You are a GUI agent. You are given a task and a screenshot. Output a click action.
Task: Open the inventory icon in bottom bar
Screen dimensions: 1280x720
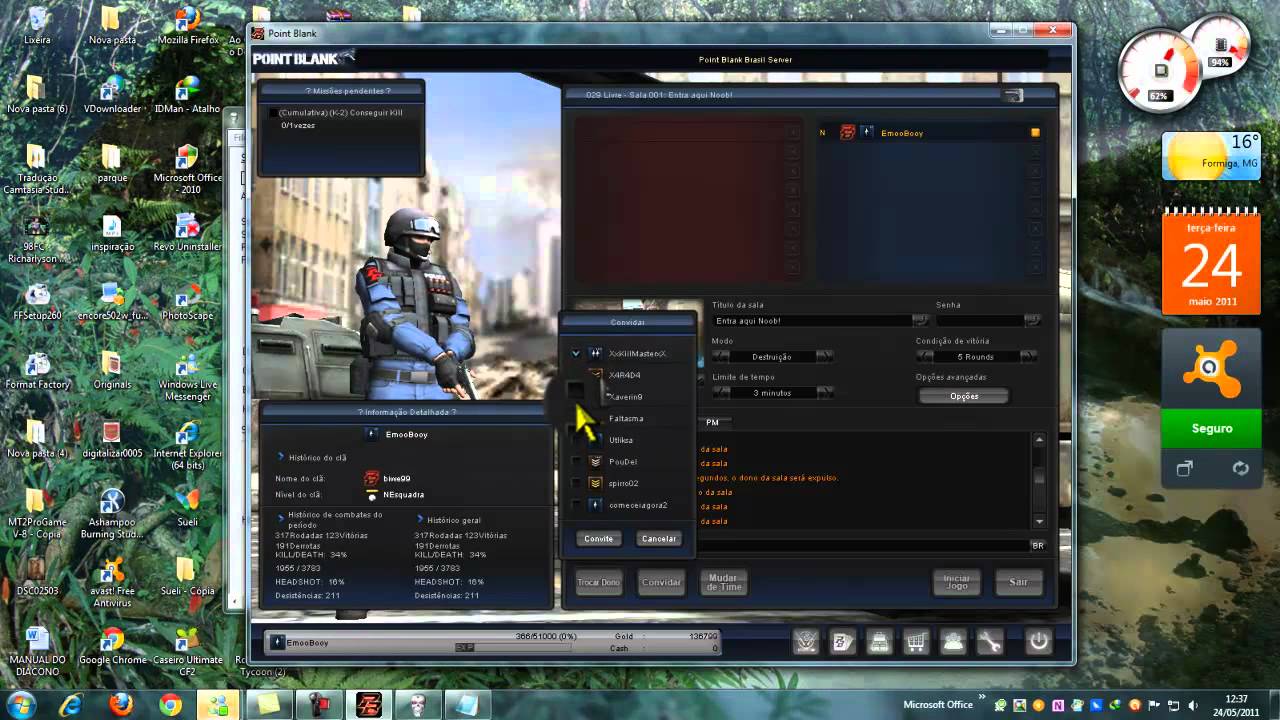click(879, 642)
